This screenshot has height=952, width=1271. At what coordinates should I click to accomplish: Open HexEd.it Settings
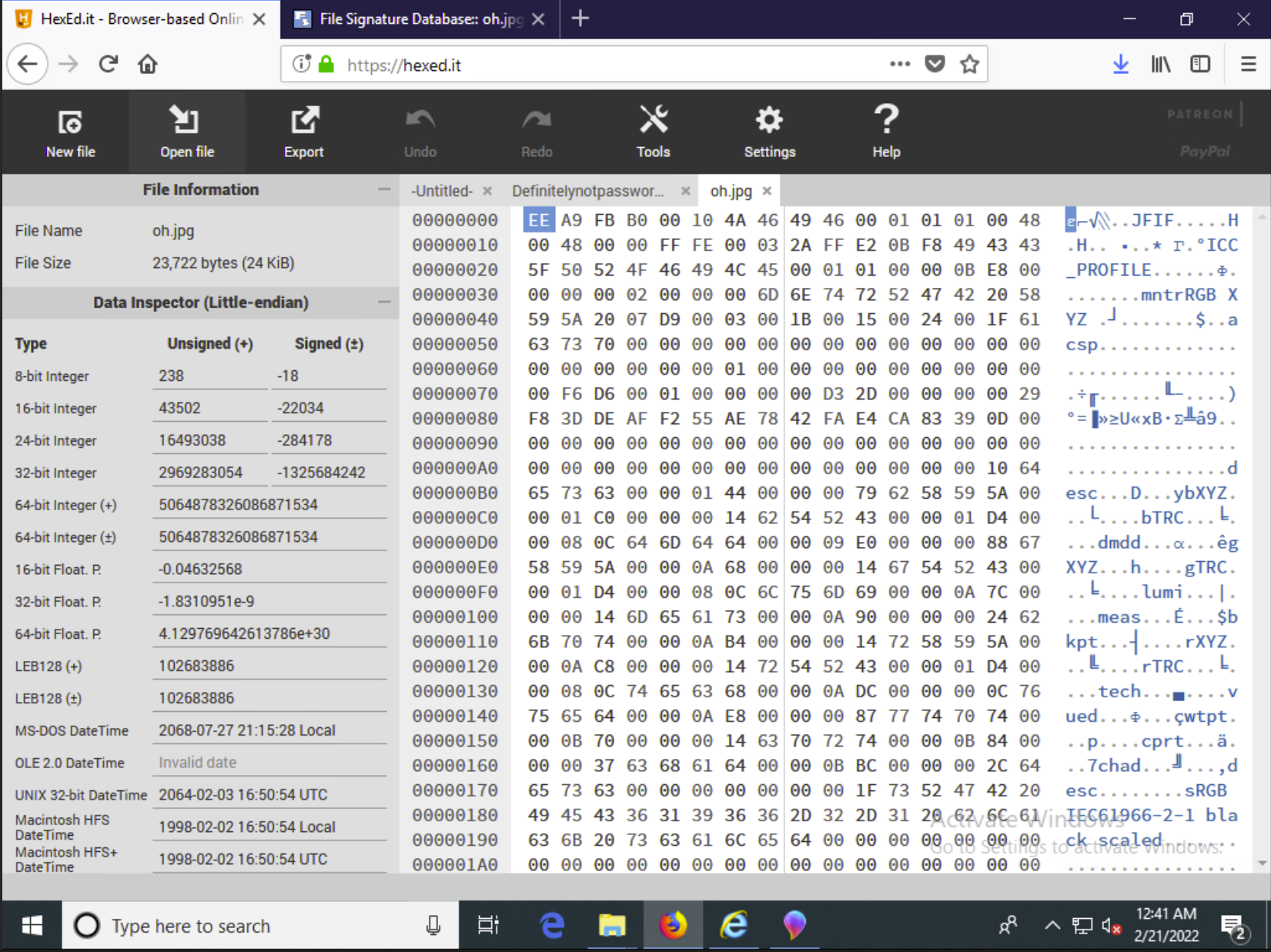click(x=769, y=132)
